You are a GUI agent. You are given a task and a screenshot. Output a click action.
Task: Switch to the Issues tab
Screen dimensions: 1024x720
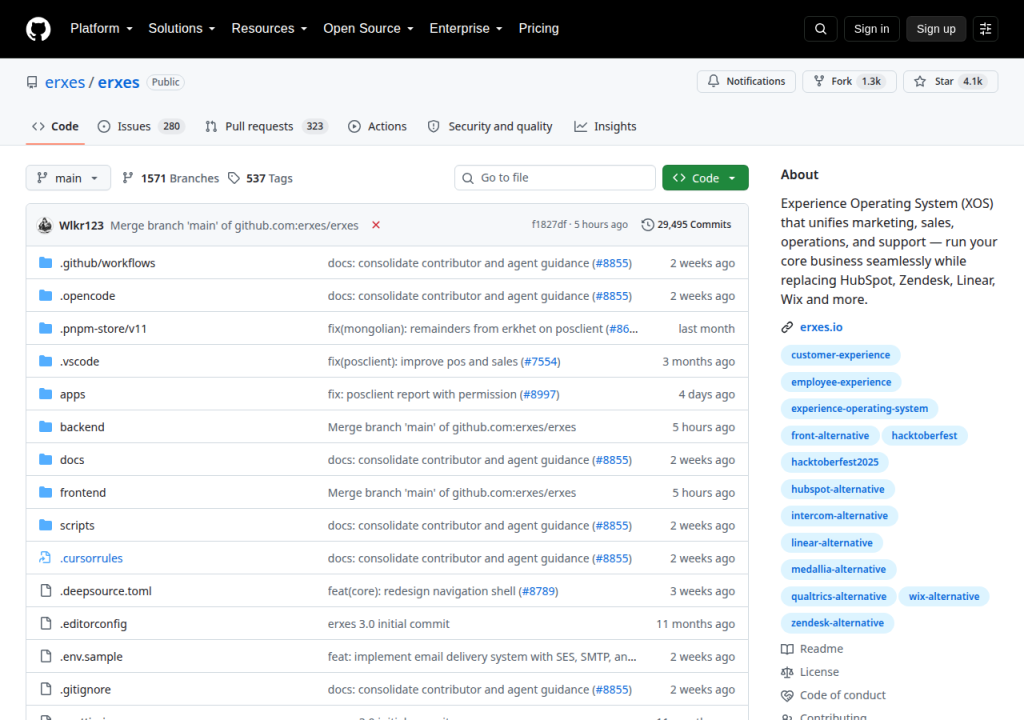pyautogui.click(x=141, y=127)
